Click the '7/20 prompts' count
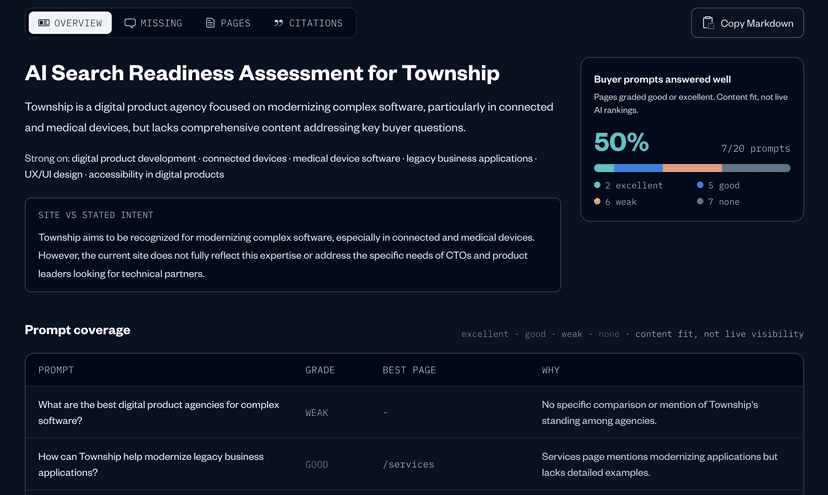The image size is (828, 495). [x=756, y=148]
